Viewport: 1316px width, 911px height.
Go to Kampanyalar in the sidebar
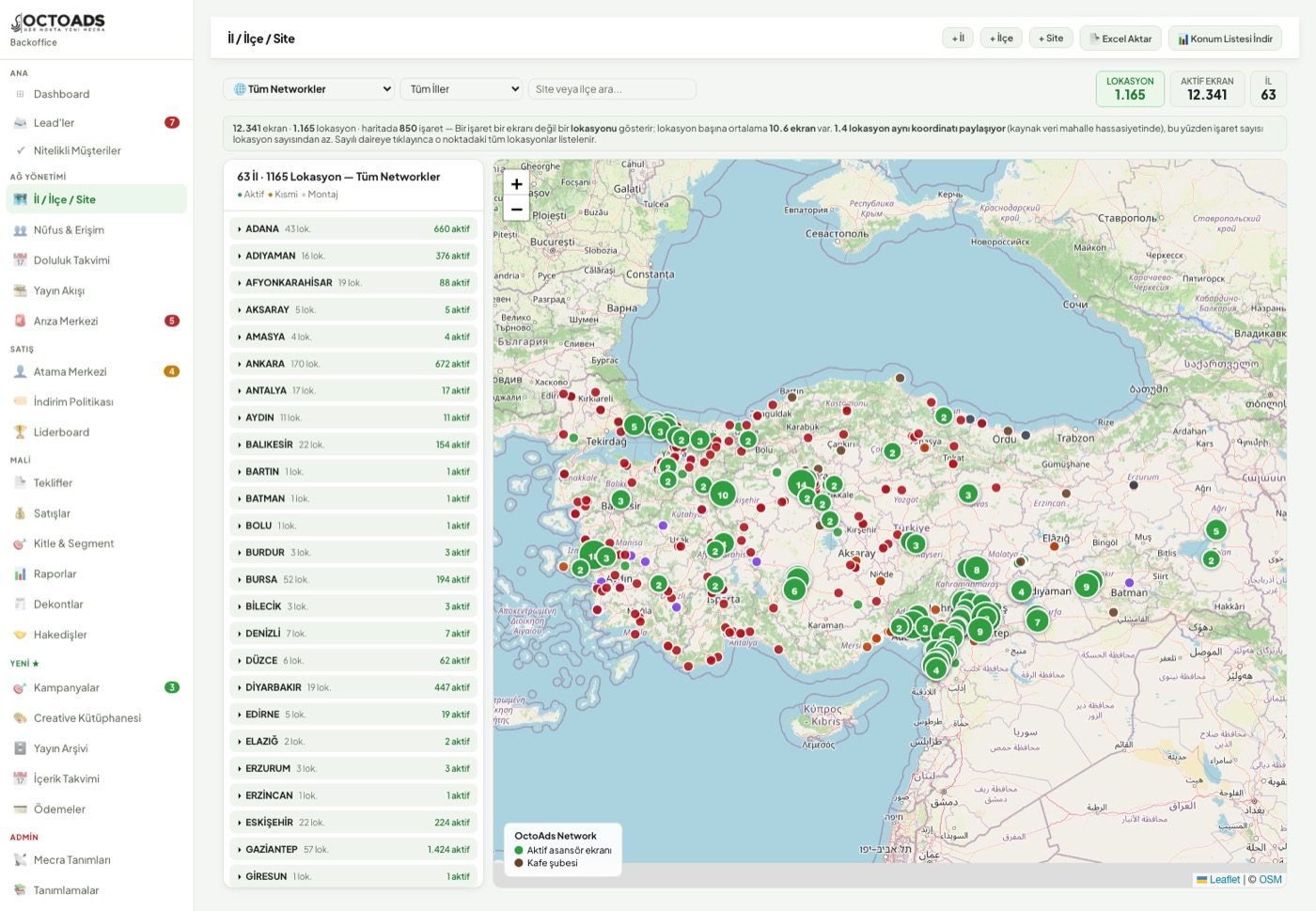[x=97, y=687]
